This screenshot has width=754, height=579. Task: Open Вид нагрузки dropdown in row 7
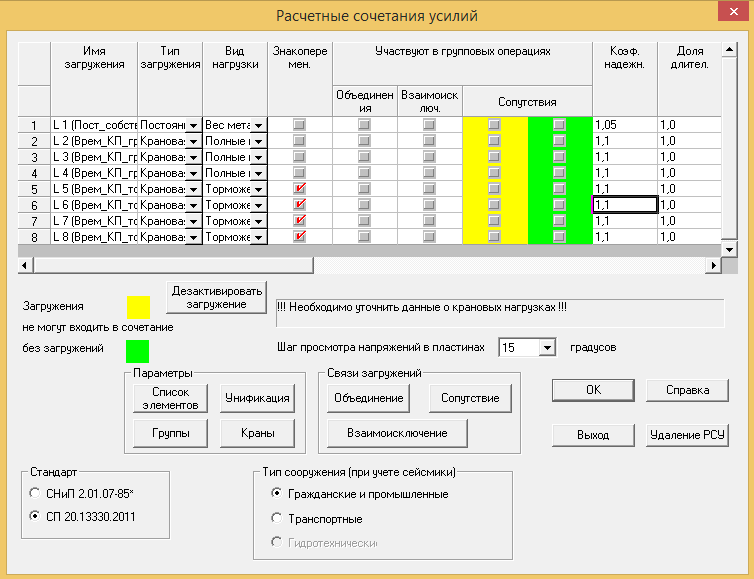(x=258, y=221)
